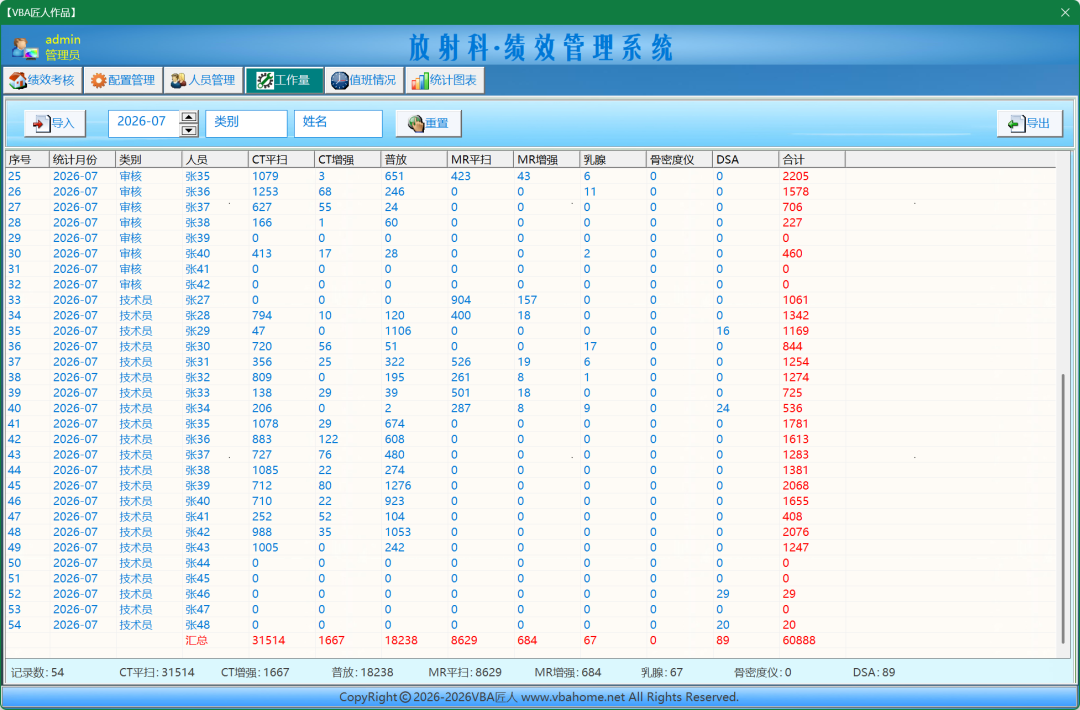Click the 导入 import arrow icon
This screenshot has height=710, width=1080.
click(41, 123)
